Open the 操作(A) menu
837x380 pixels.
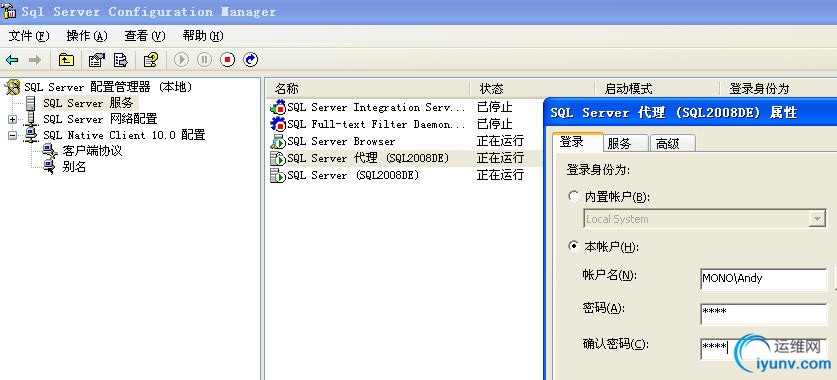tap(87, 36)
